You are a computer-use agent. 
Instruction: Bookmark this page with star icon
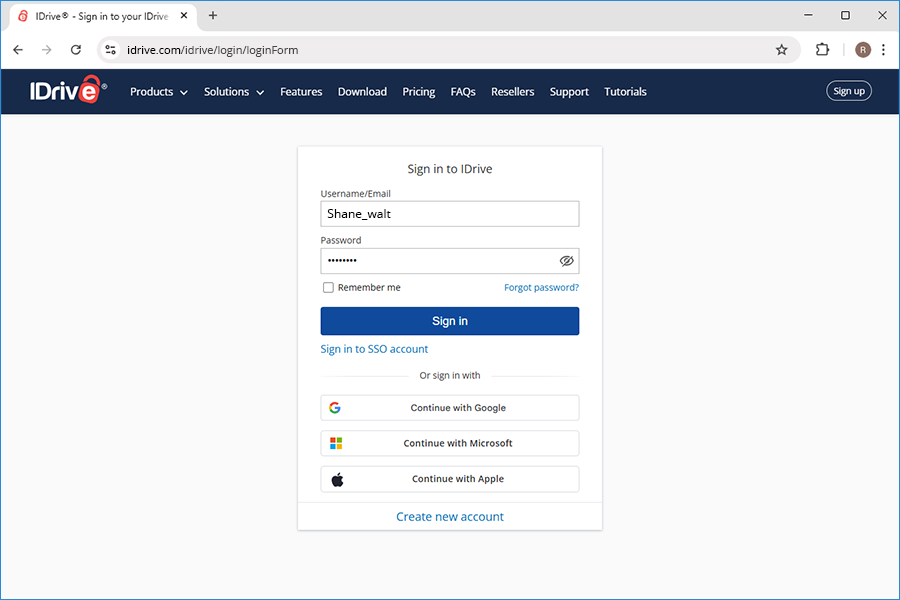click(x=781, y=50)
